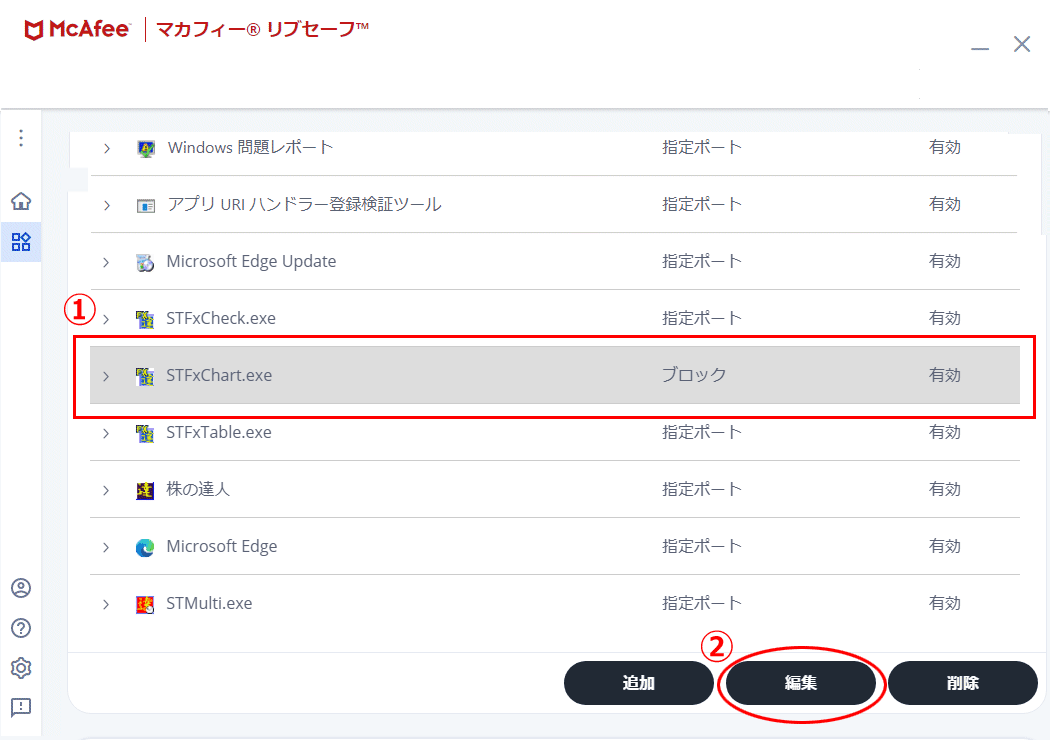This screenshot has height=740, width=1050.
Task: Click 有効 status for STMulti.exe
Action: [945, 603]
